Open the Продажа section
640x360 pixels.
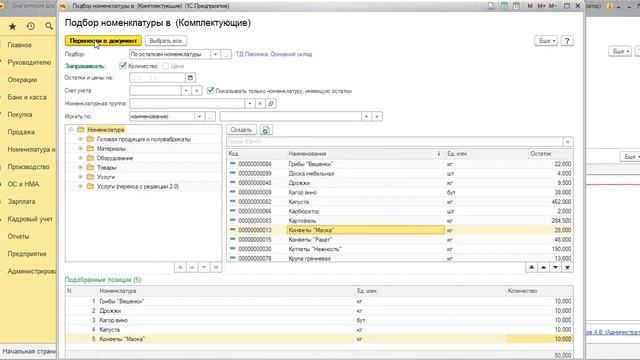[21, 132]
